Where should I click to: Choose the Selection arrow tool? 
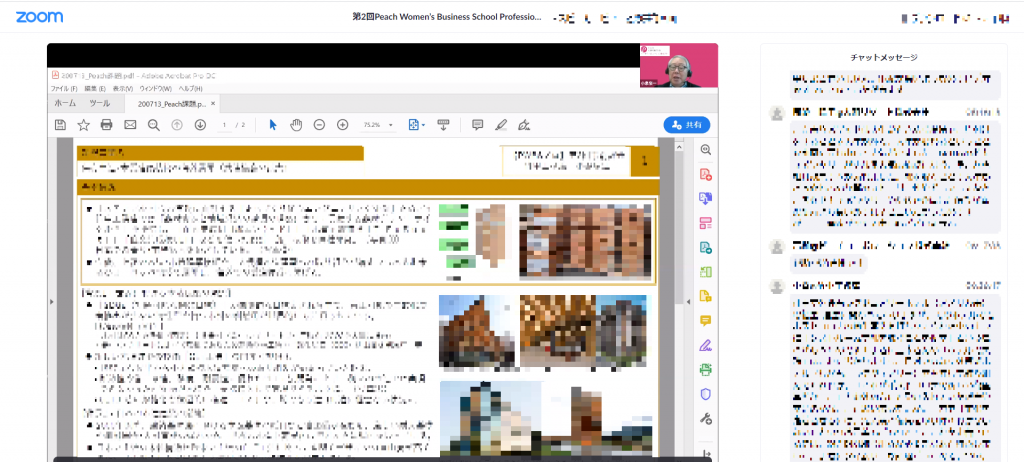273,125
